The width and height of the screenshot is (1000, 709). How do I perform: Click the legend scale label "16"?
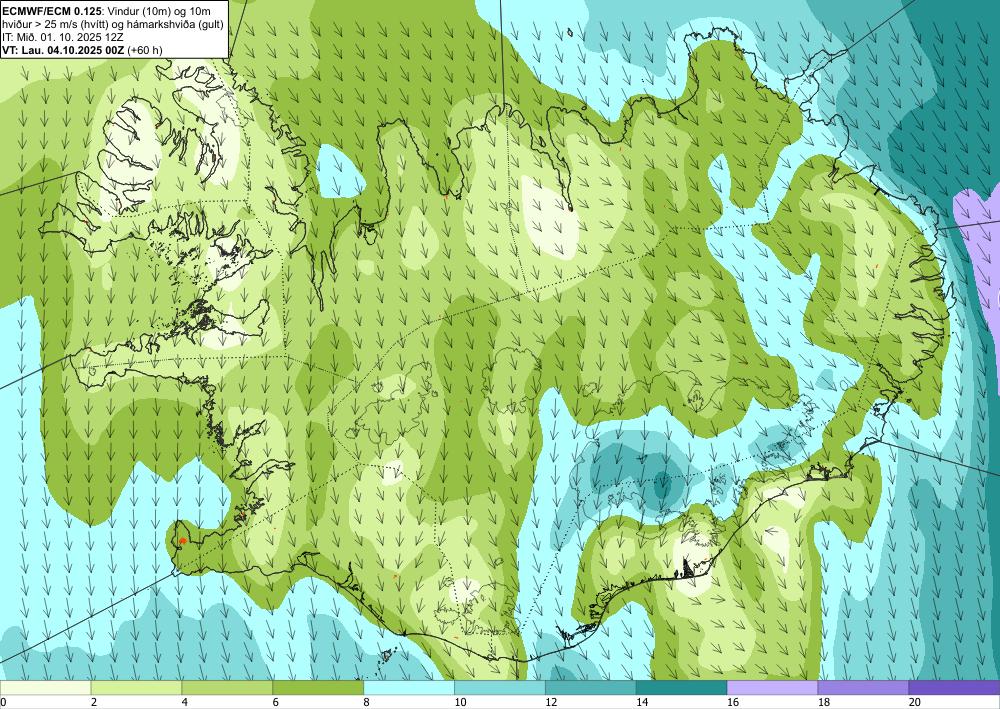[x=733, y=703]
